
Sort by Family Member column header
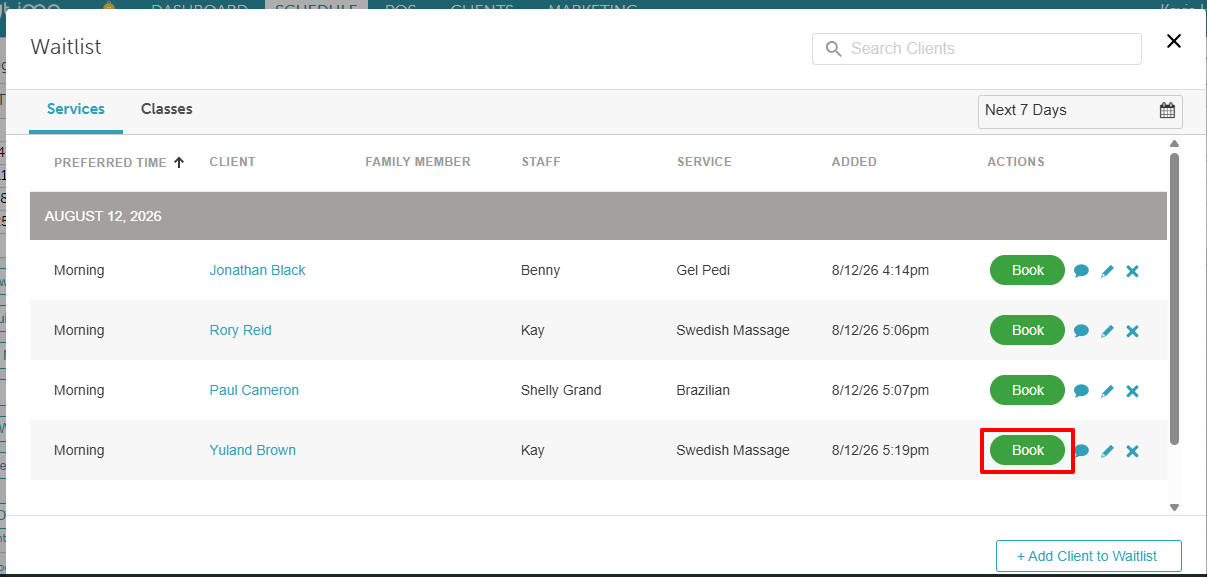click(418, 162)
